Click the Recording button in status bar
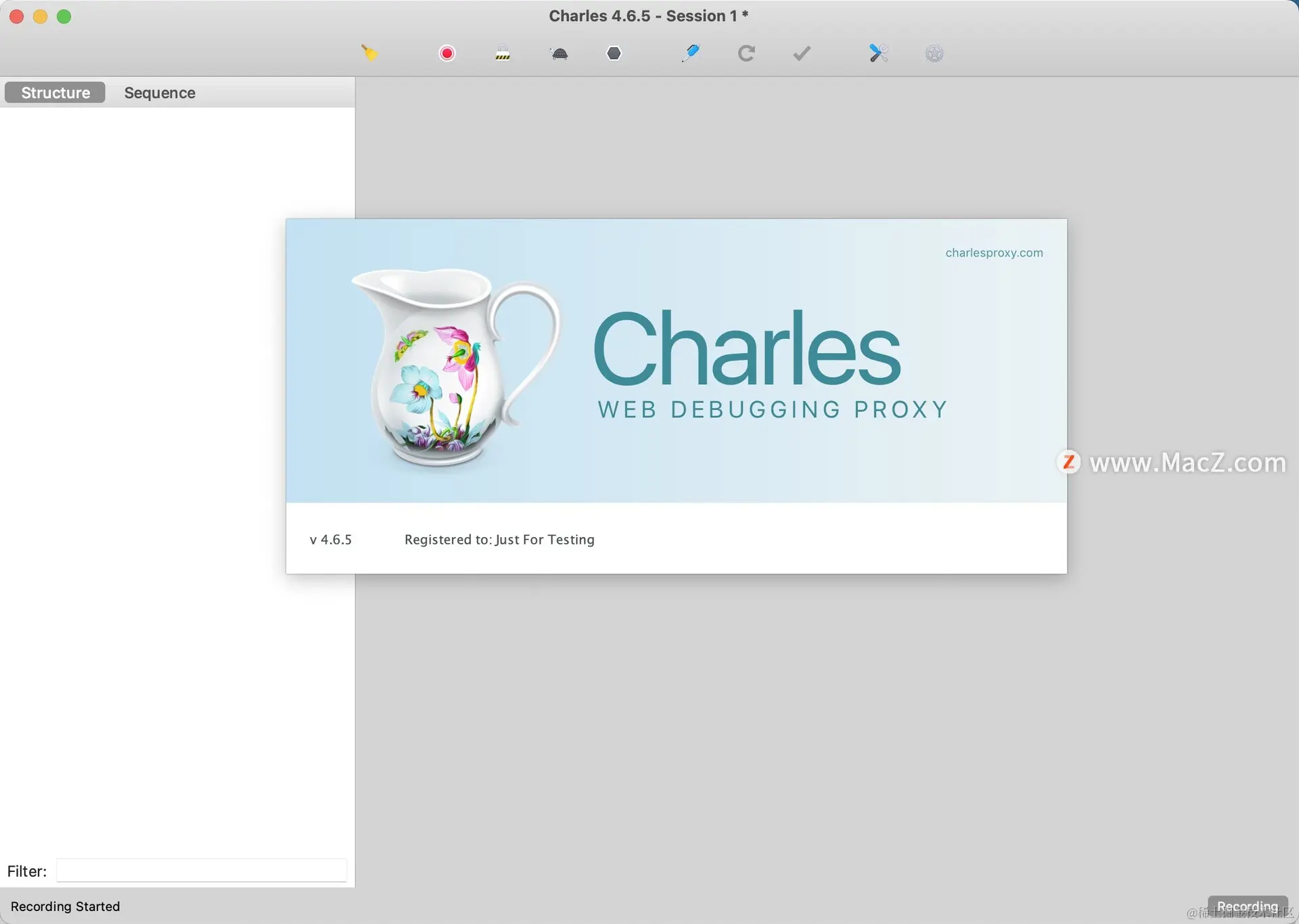Image resolution: width=1299 pixels, height=924 pixels. coord(1247,906)
